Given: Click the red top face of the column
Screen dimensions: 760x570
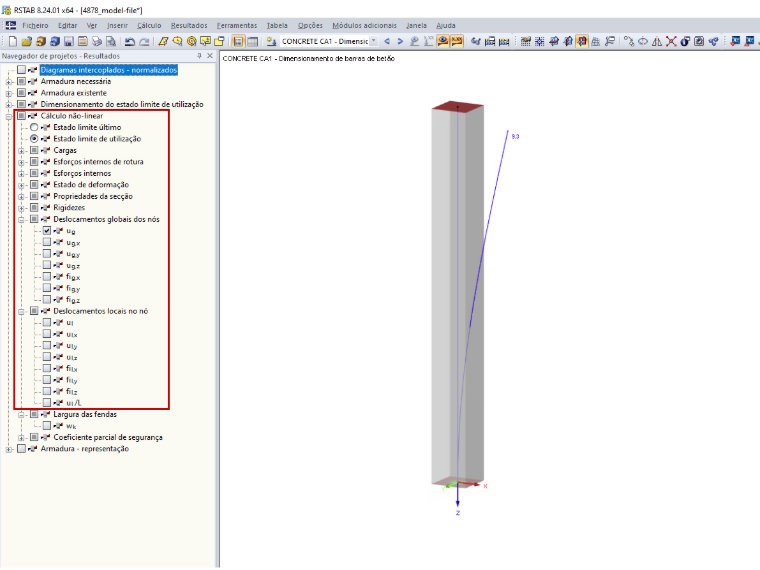Looking at the screenshot, I should [x=458, y=107].
